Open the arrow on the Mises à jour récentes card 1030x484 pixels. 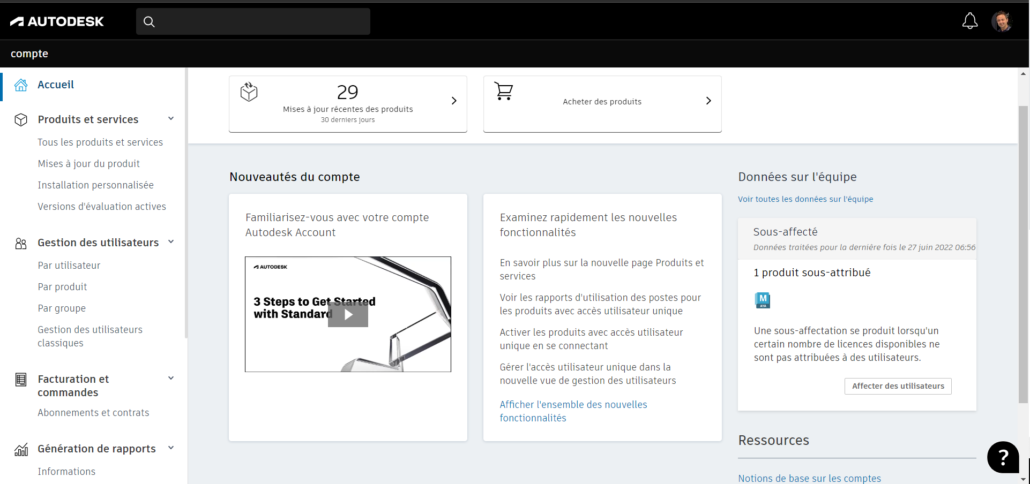453,101
